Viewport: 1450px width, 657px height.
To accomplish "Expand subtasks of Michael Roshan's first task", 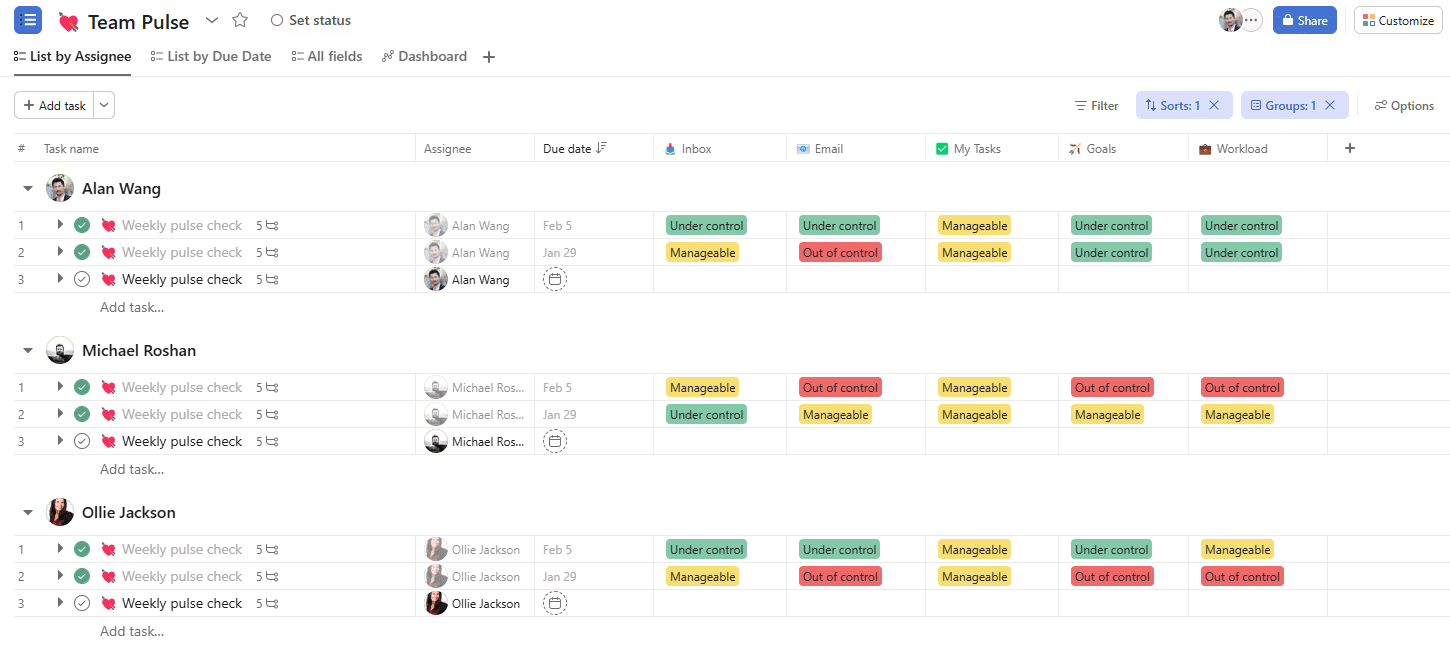I will coord(60,387).
